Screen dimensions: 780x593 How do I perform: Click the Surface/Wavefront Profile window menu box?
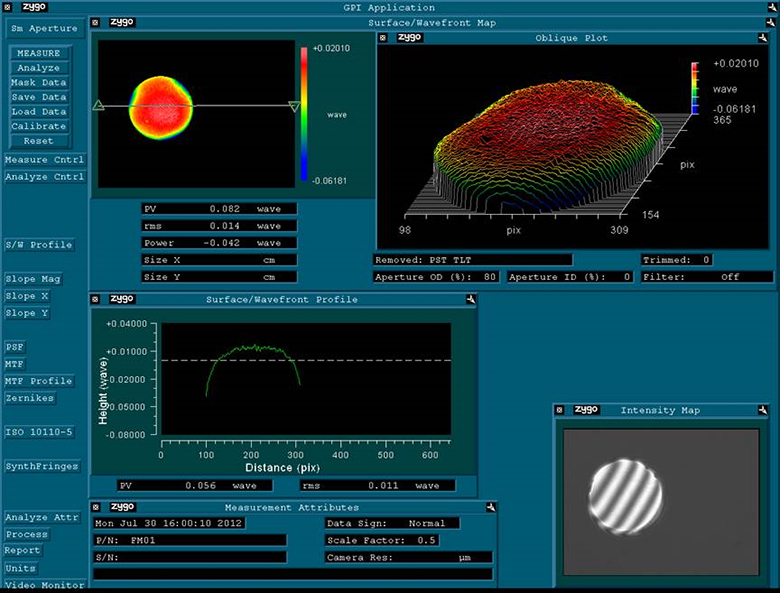point(96,299)
